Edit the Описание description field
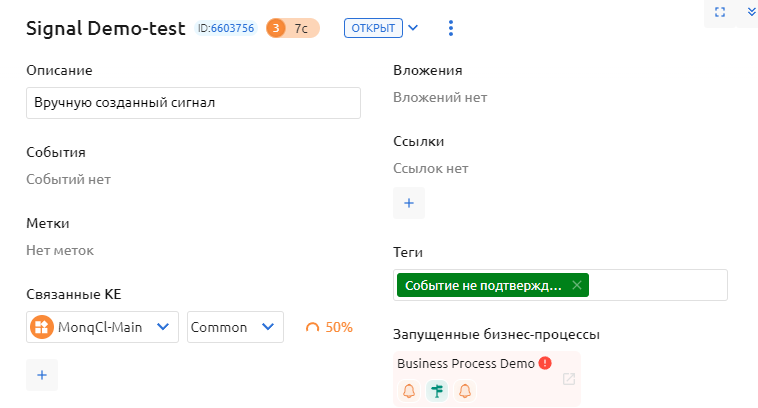 [x=193, y=103]
